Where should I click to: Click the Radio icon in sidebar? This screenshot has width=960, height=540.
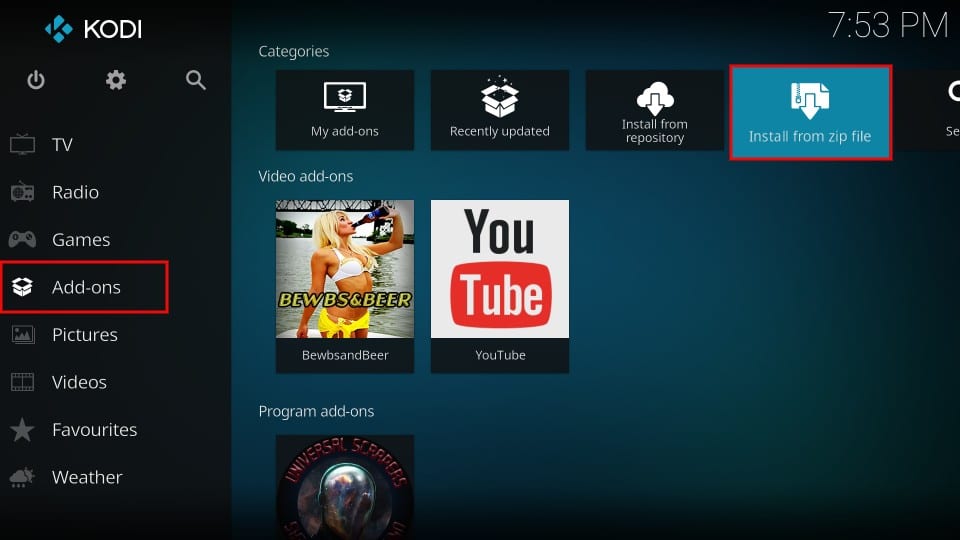[23, 192]
